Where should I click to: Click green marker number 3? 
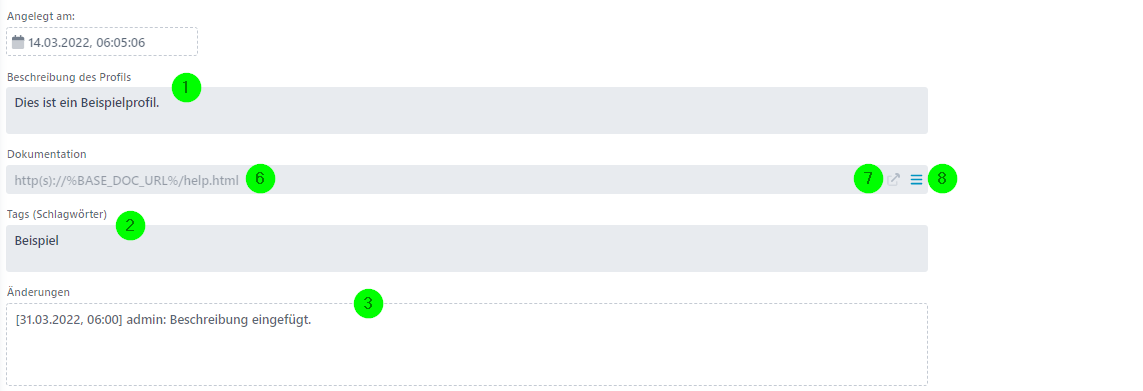368,303
